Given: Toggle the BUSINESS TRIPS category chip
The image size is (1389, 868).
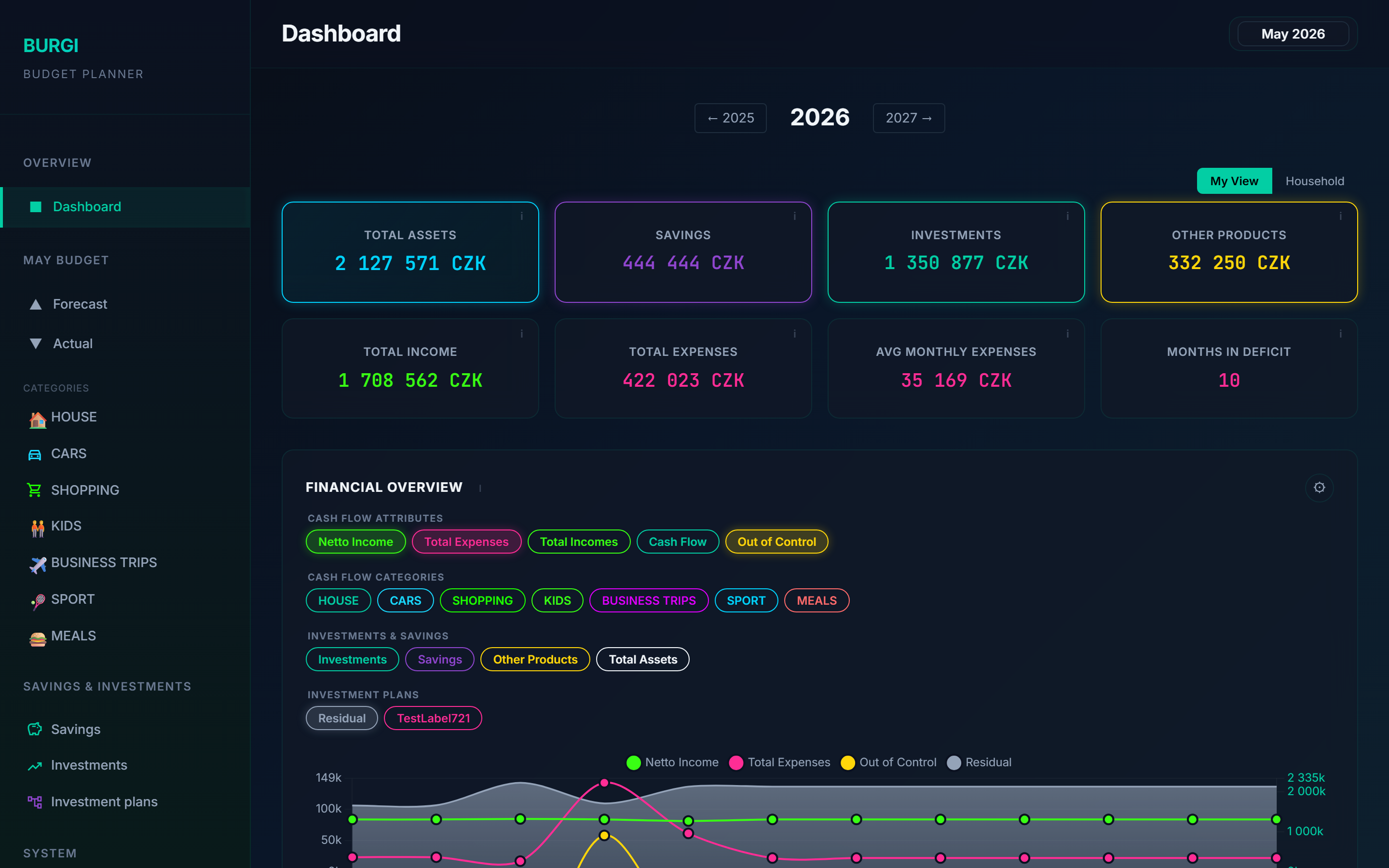Looking at the screenshot, I should pos(649,600).
